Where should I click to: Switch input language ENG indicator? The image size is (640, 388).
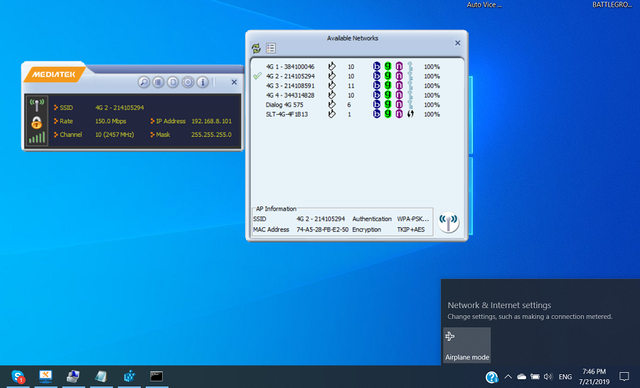point(565,377)
